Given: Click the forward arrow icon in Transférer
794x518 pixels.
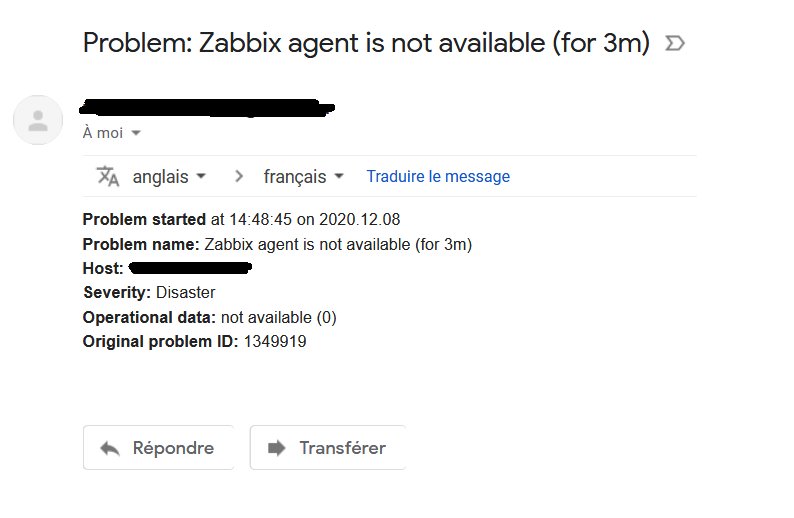Looking at the screenshot, I should click(277, 448).
